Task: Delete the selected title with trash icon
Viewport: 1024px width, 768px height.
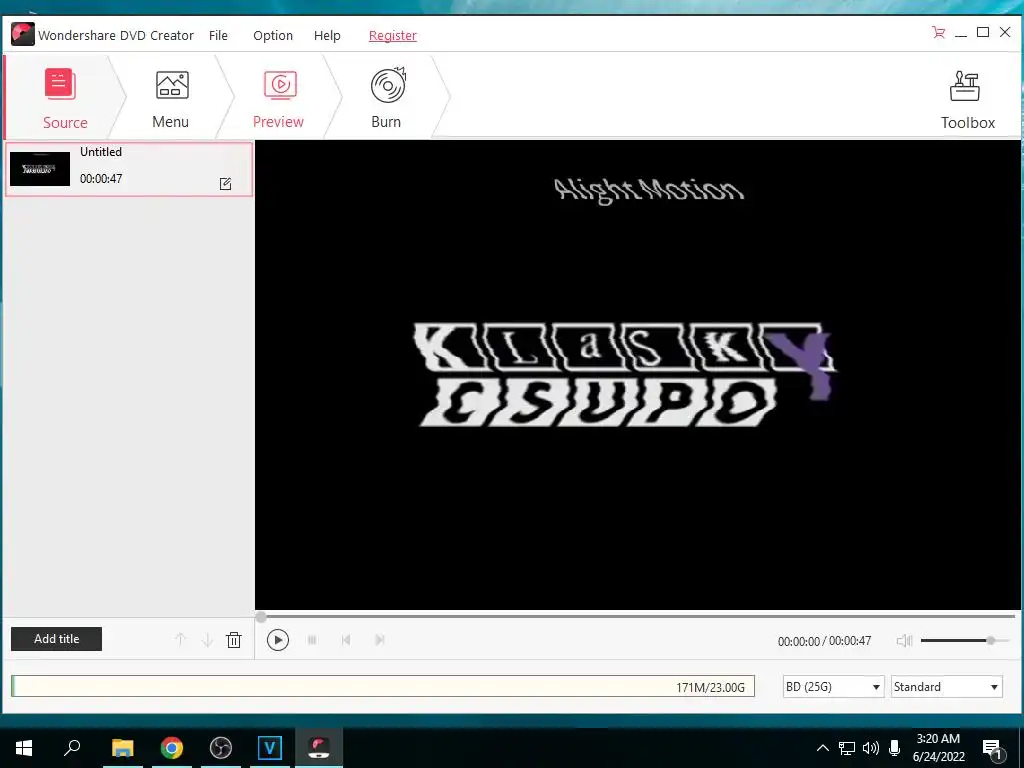Action: coord(234,639)
